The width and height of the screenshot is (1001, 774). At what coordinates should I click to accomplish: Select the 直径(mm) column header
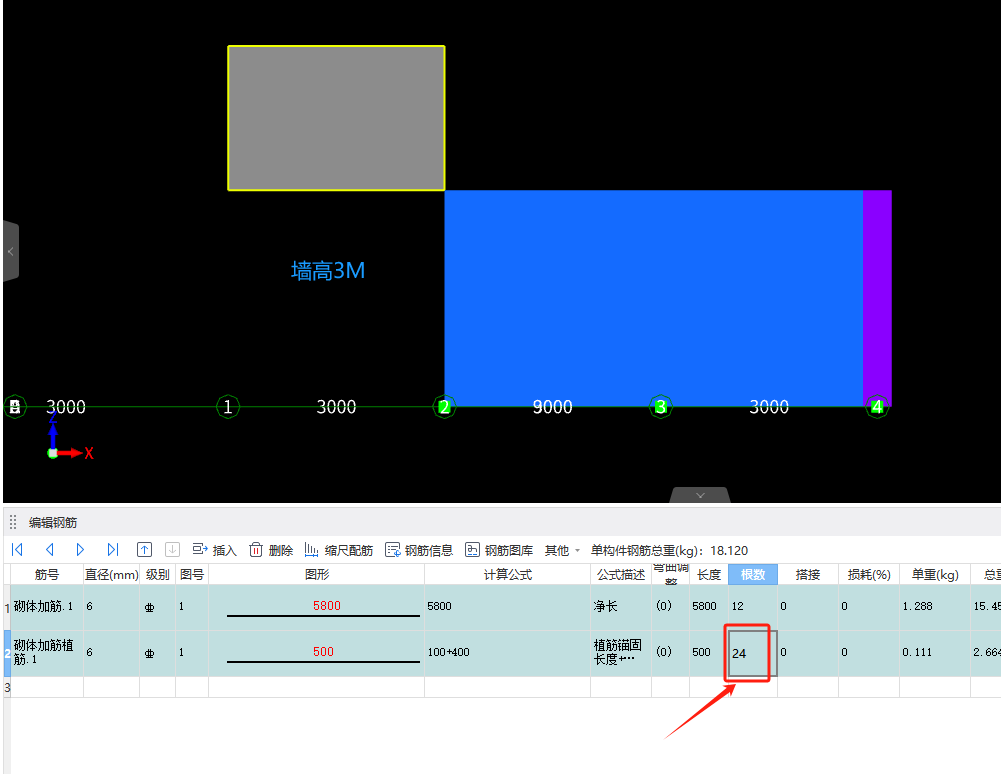pos(112,574)
